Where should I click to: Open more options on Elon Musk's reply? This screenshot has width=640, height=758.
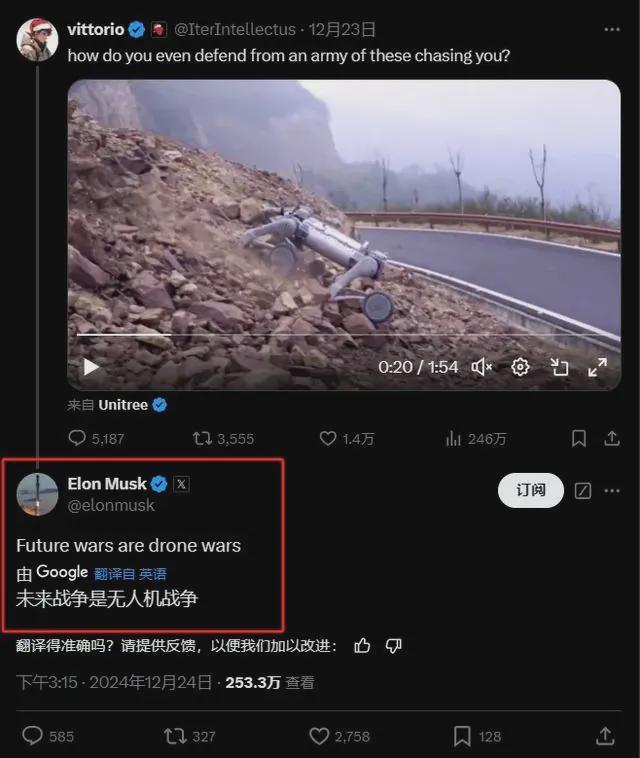(612, 491)
